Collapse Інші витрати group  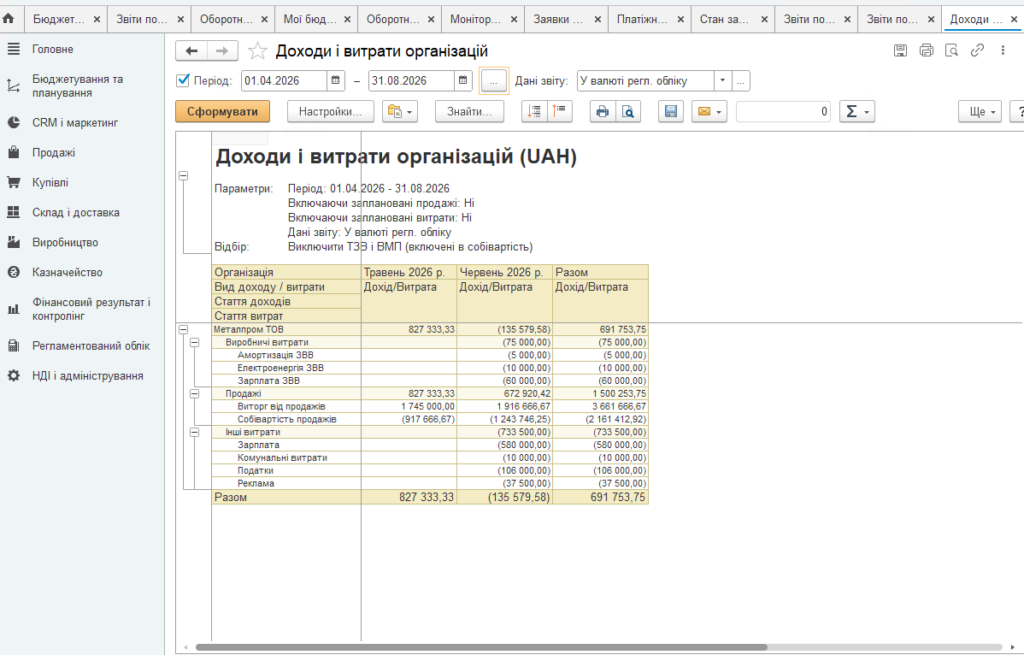coord(195,432)
